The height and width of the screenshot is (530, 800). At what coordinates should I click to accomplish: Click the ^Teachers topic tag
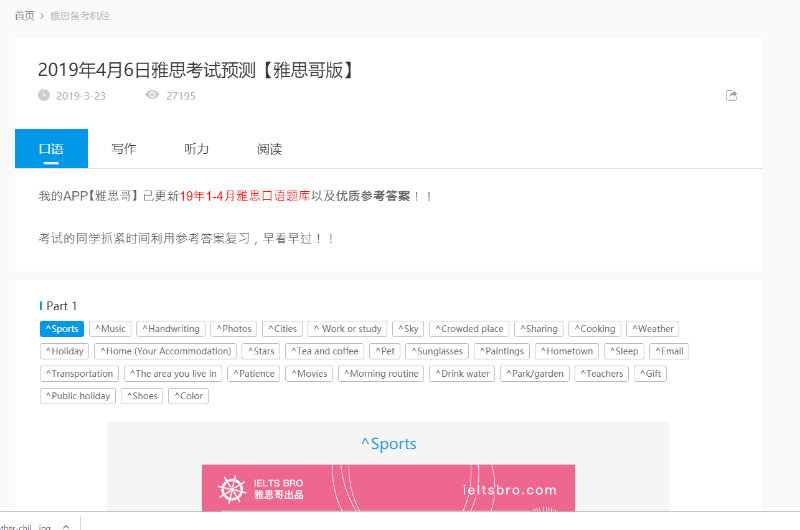coord(602,374)
